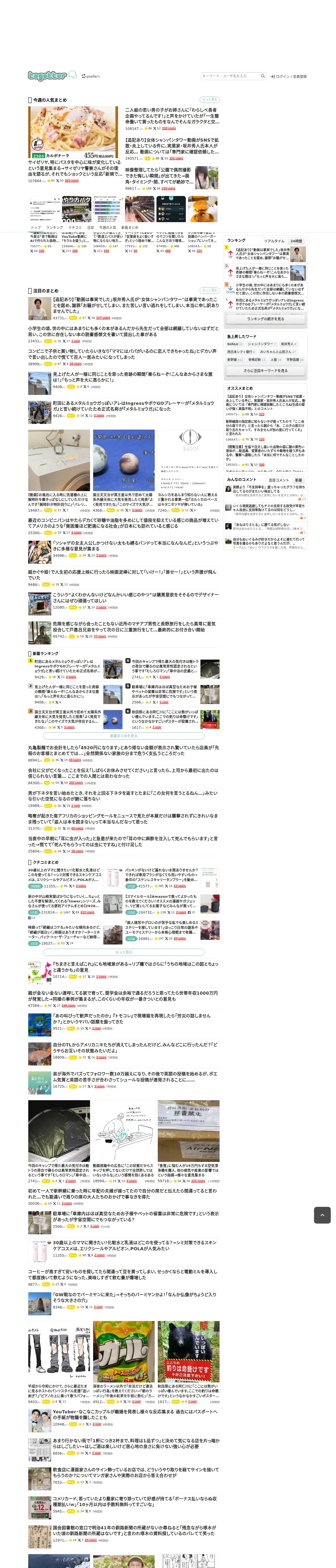This screenshot has width=336, height=1568.
Task: Open the みいちゃんと山田さん keyword tag
Action: [x=278, y=352]
